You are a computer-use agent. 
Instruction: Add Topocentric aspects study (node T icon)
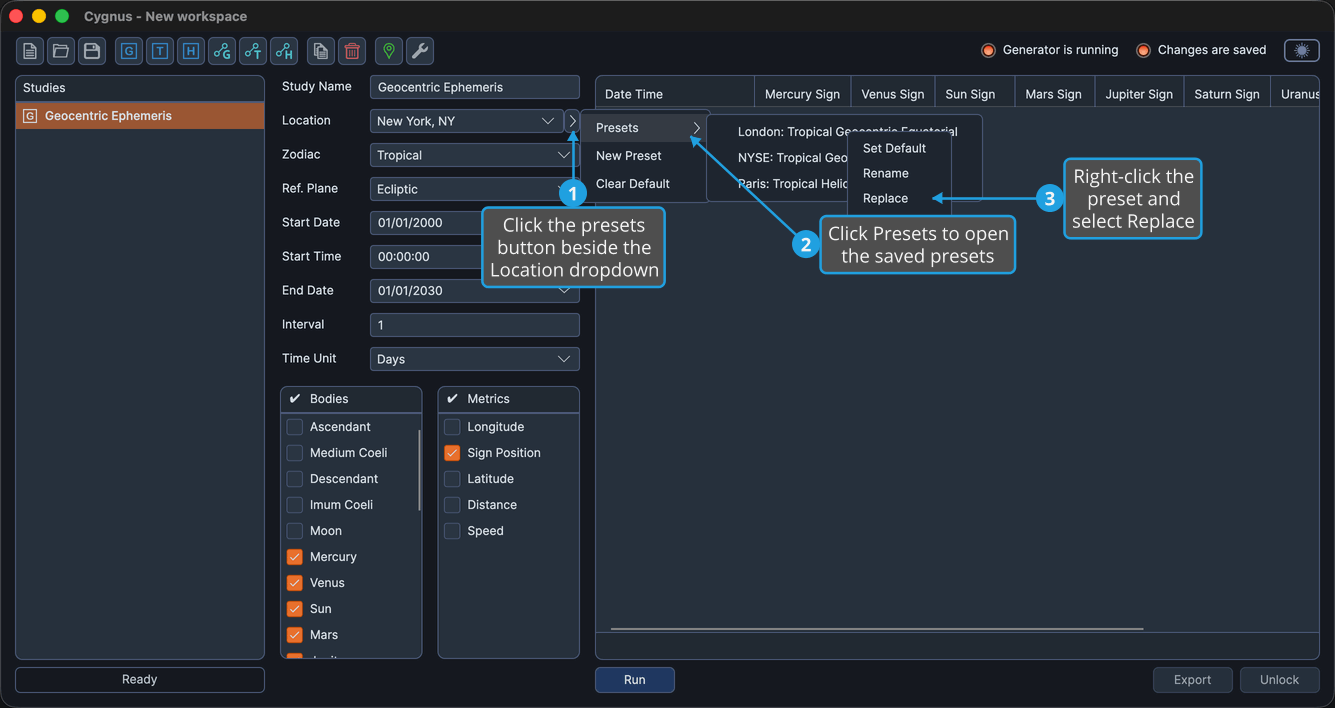pyautogui.click(x=253, y=51)
